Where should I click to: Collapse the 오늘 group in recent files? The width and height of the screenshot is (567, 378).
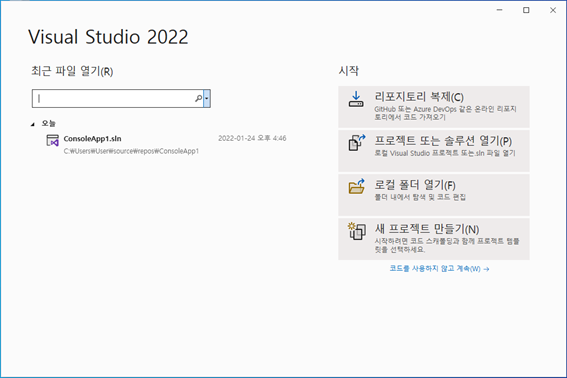[33, 124]
